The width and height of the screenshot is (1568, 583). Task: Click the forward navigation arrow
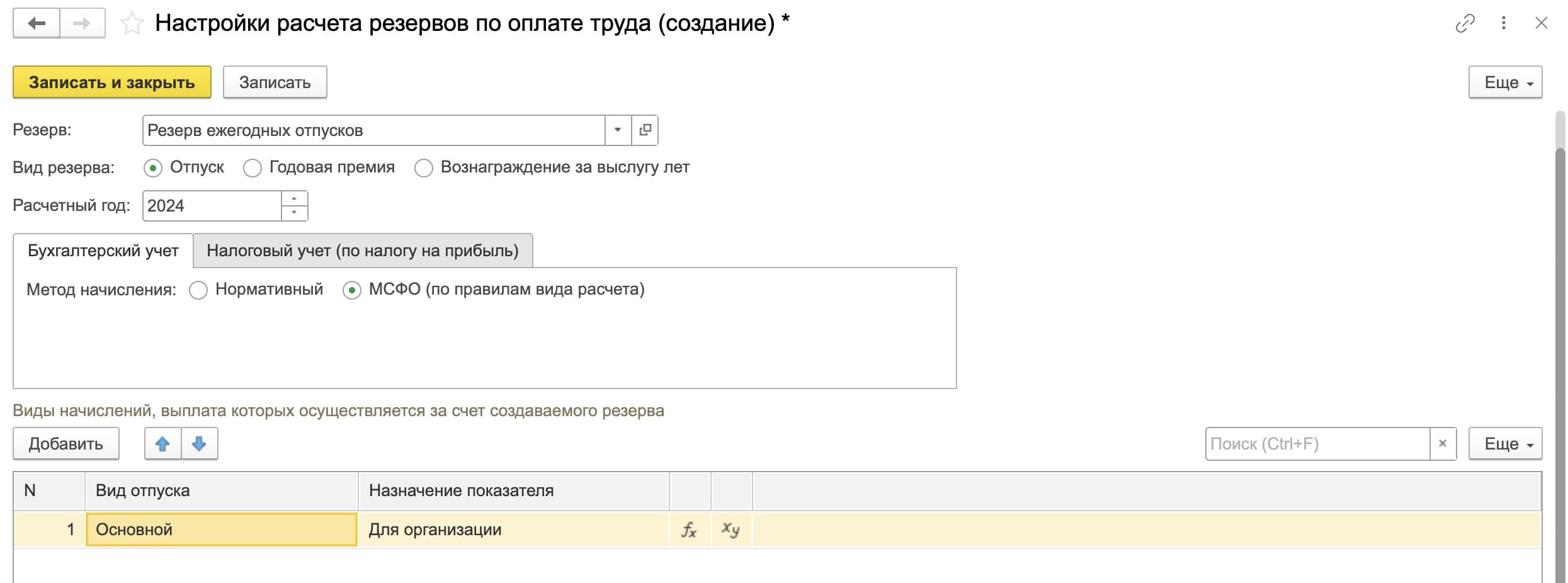pyautogui.click(x=82, y=24)
